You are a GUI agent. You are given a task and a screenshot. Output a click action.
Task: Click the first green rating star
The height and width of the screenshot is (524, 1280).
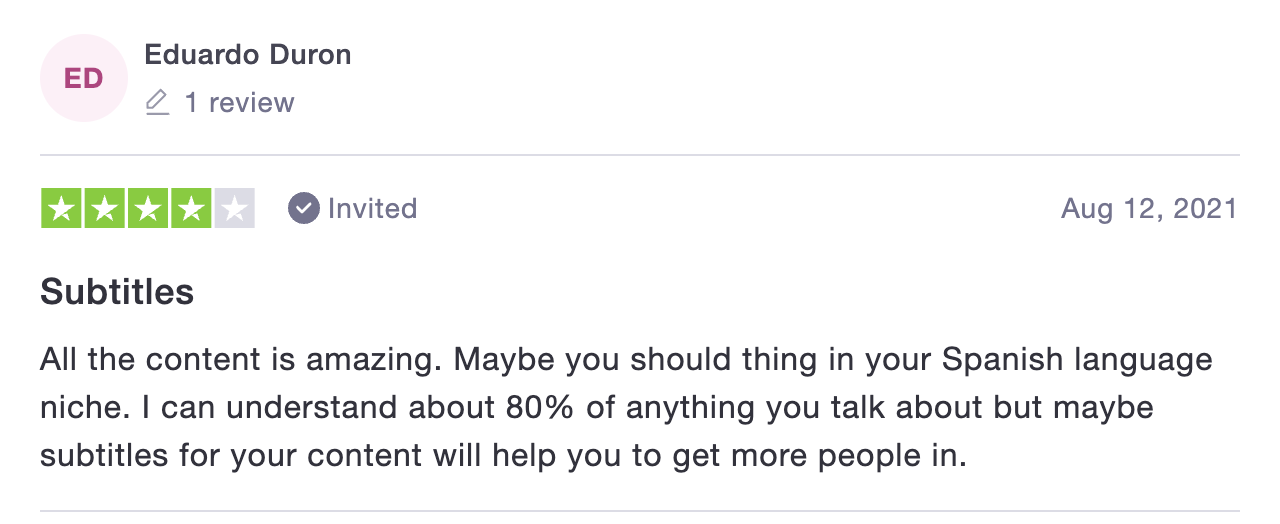click(61, 208)
